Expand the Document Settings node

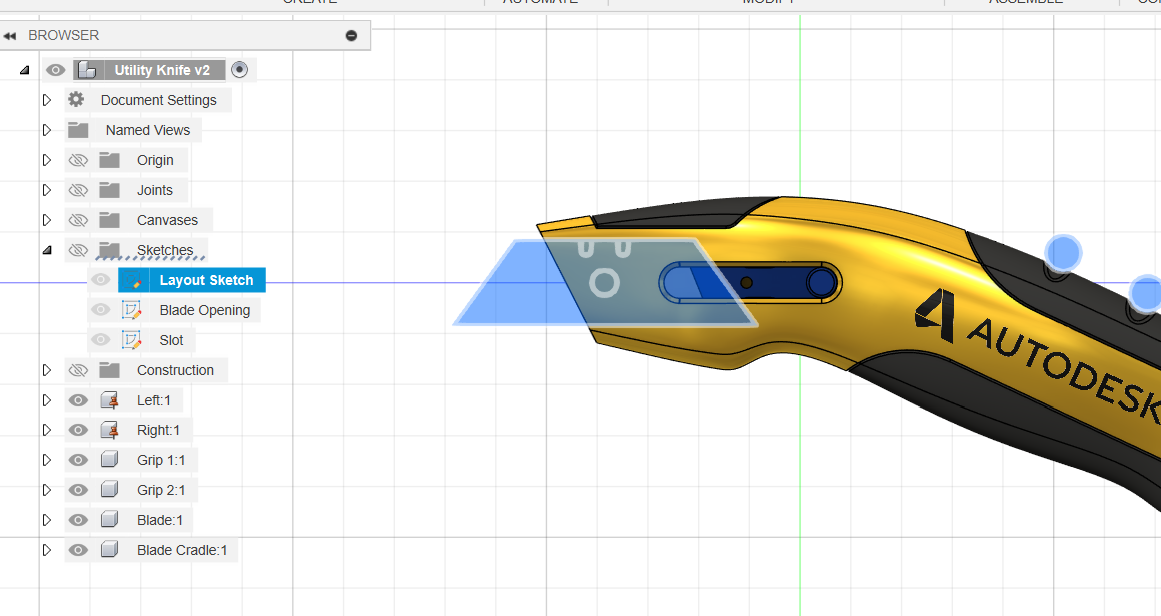click(47, 100)
